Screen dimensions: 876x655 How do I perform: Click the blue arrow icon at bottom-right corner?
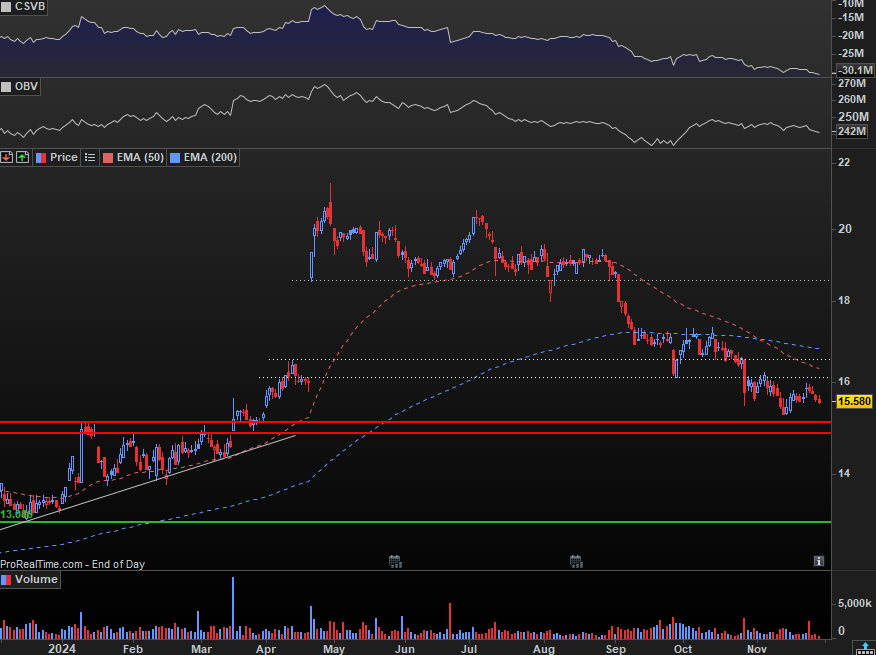point(863,647)
